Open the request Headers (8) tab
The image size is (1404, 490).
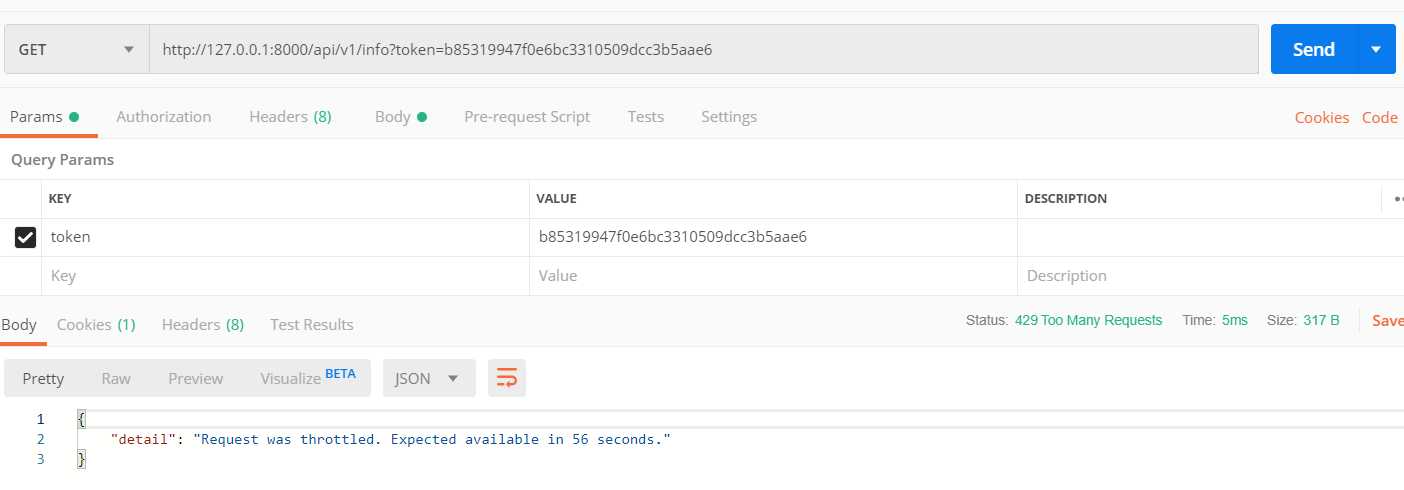(290, 117)
